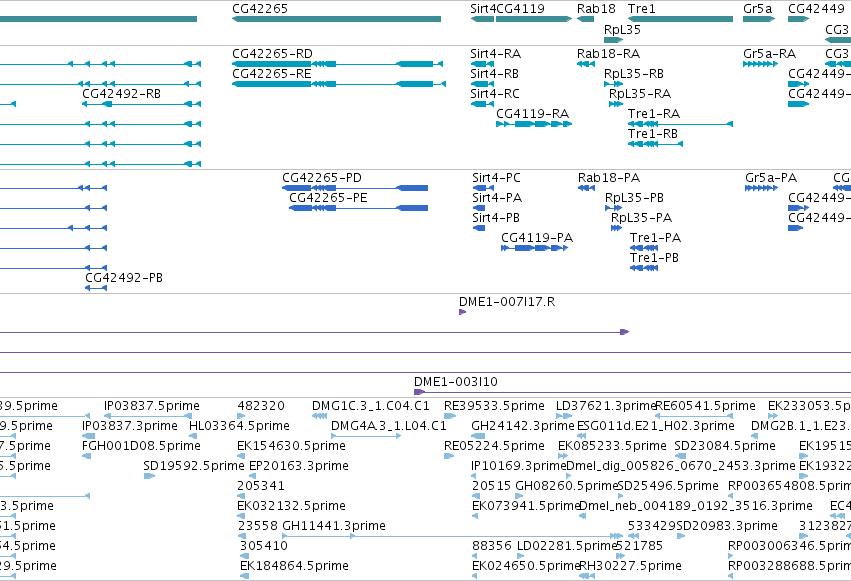Select the CG42265-PE protein label
The height and width of the screenshot is (581, 851).
tap(328, 198)
